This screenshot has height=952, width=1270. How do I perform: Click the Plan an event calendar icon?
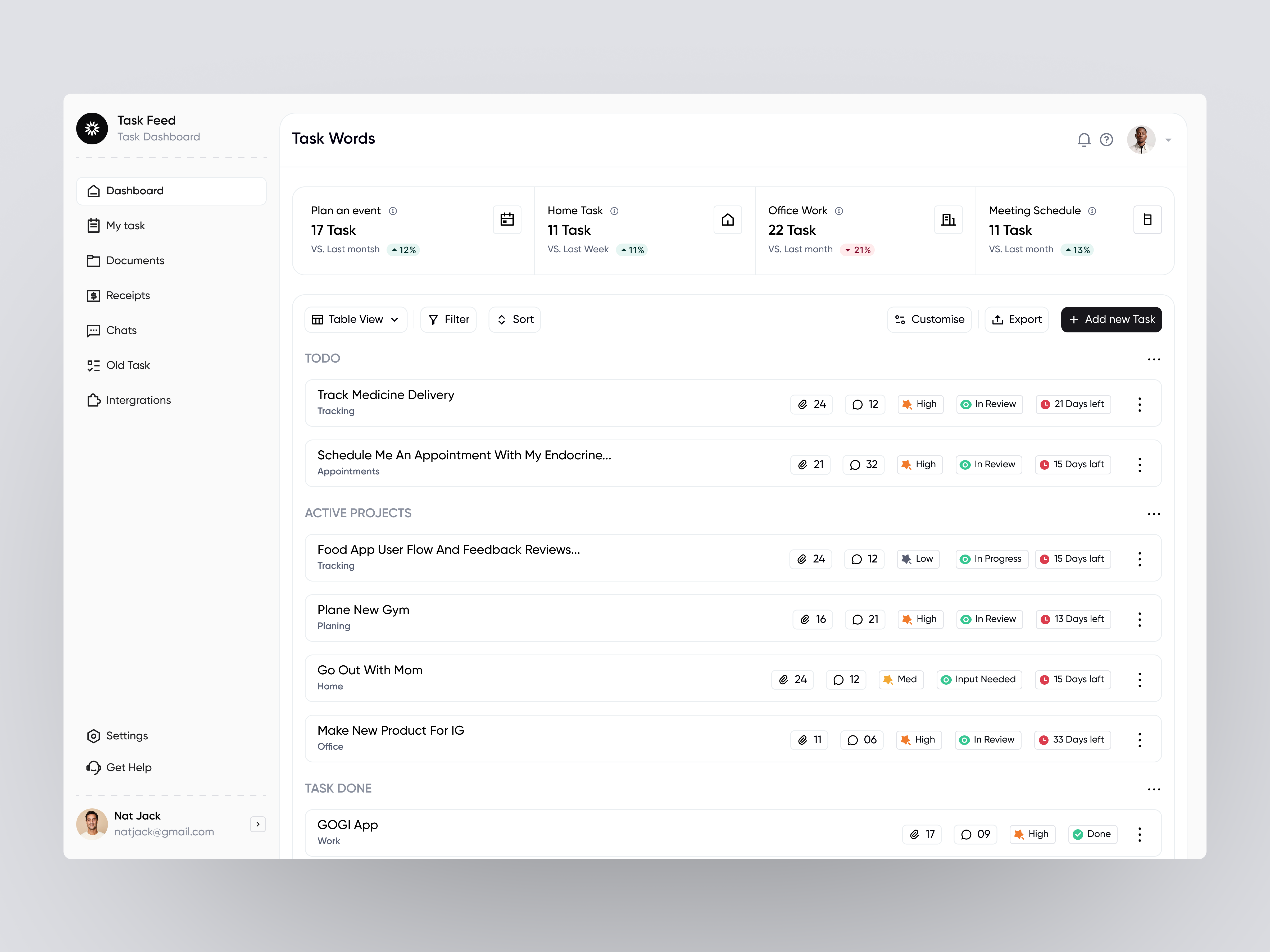506,220
